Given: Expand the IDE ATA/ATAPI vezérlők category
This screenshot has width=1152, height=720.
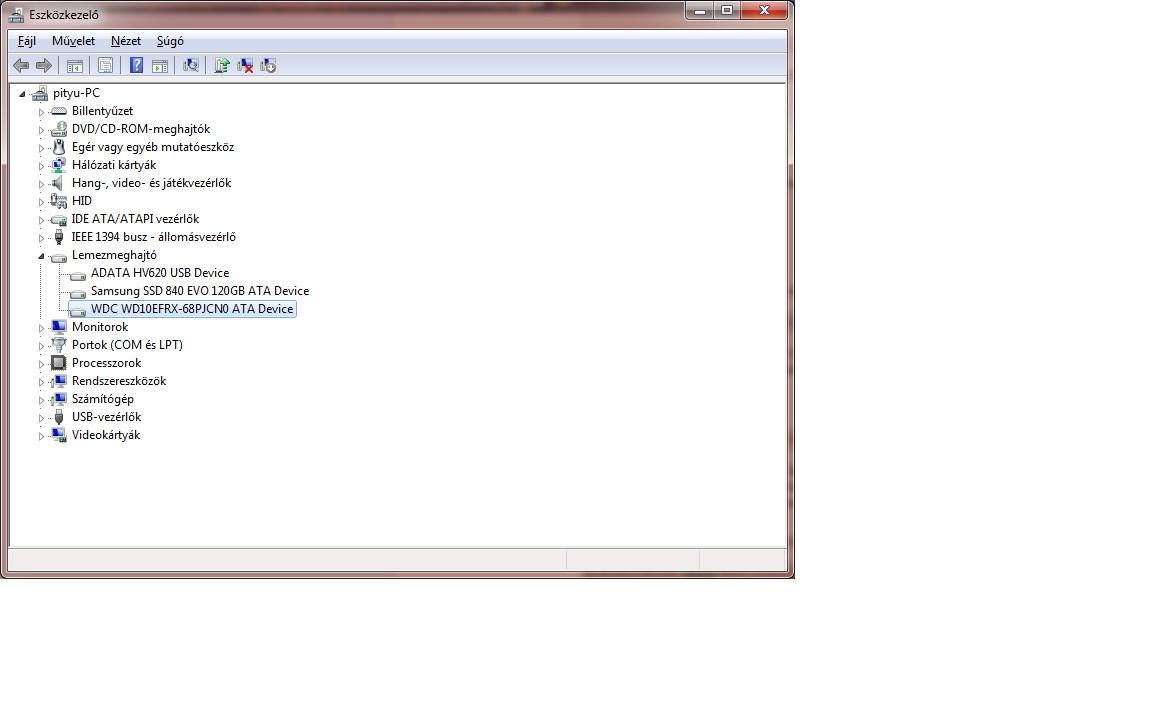Looking at the screenshot, I should click(x=41, y=220).
